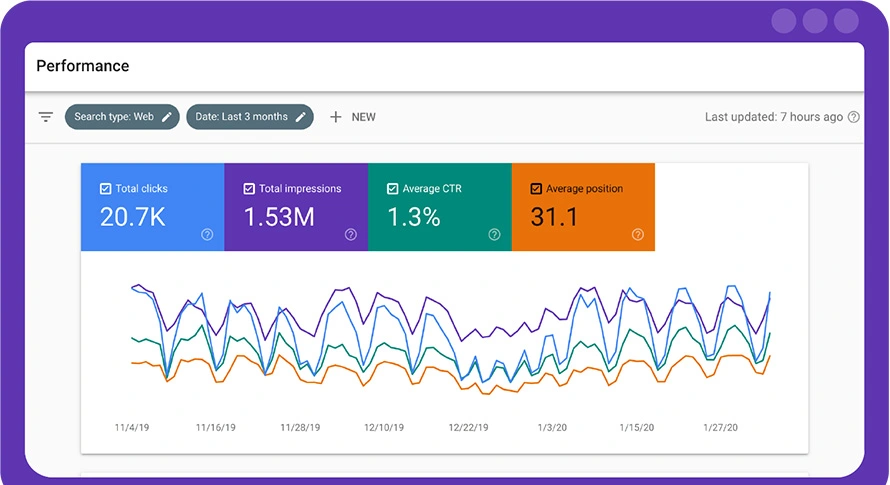This screenshot has width=890, height=485.
Task: Open help icon on Total clicks card
Action: point(207,235)
